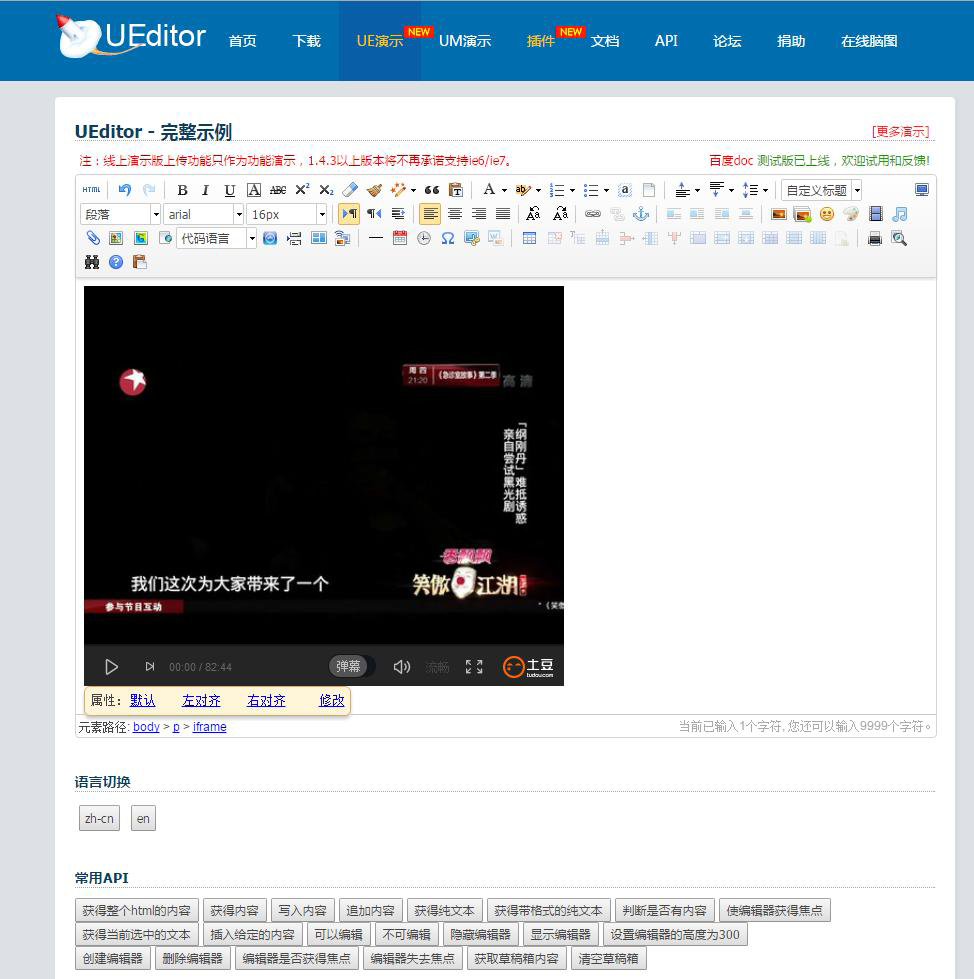The height and width of the screenshot is (979, 974).
Task: Go to the 文档 menu item
Action: (x=605, y=41)
